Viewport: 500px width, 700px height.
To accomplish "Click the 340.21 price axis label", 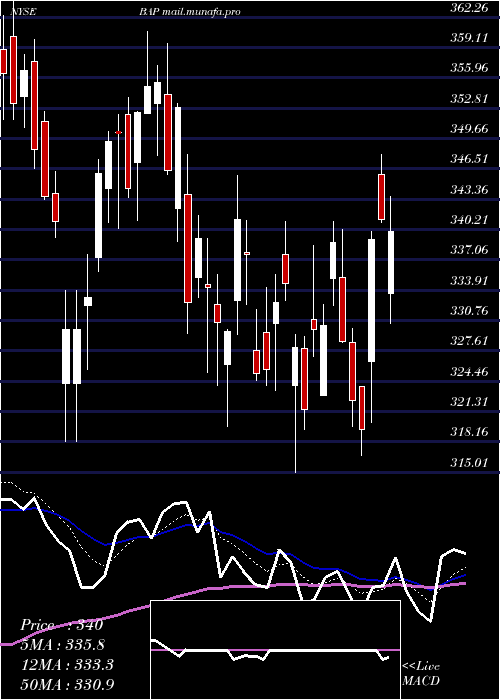I will 468,220.
